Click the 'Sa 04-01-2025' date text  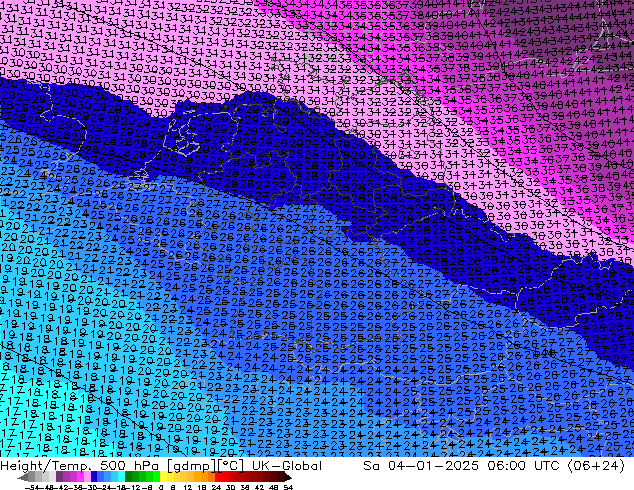pyautogui.click(x=421, y=466)
